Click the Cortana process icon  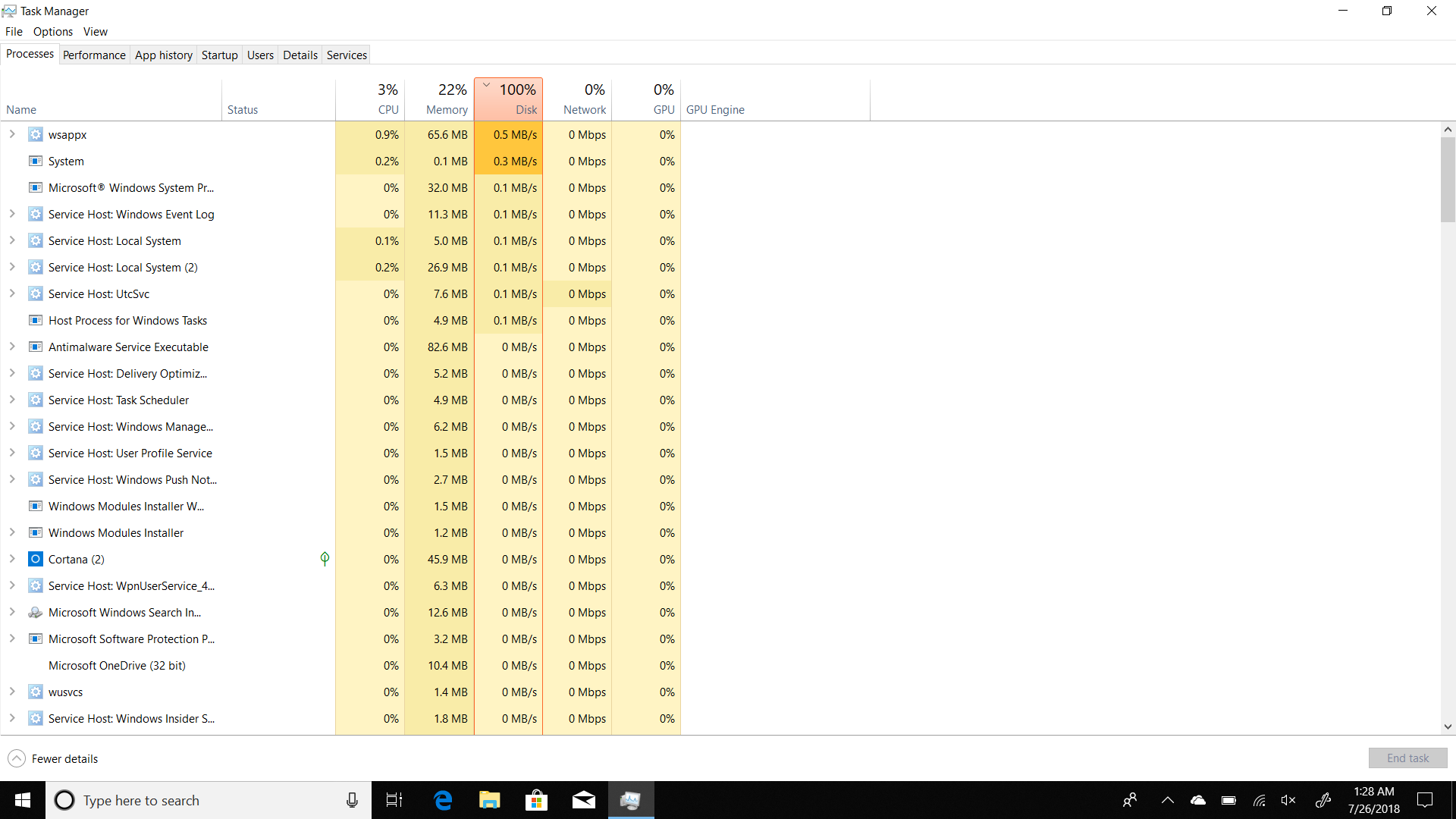[36, 559]
